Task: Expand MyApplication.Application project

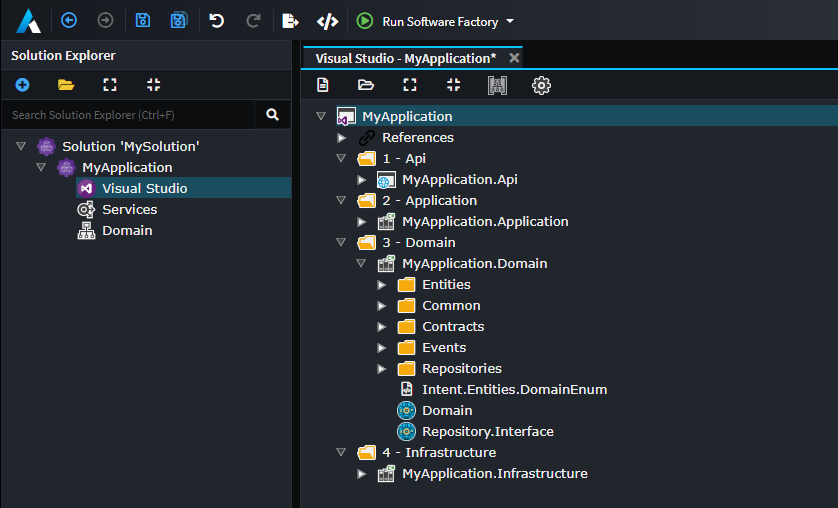Action: click(362, 222)
